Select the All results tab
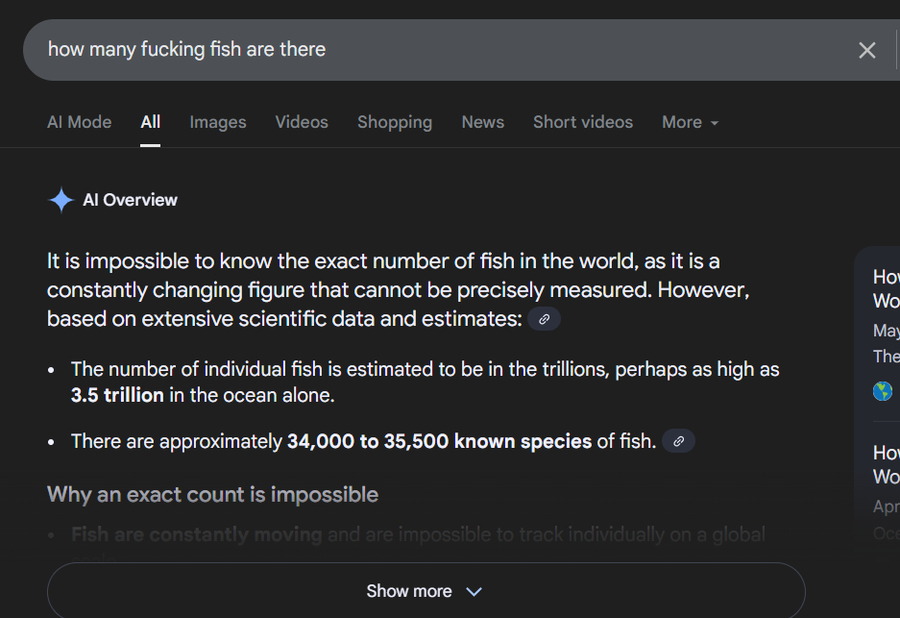This screenshot has width=900, height=618. [x=150, y=122]
